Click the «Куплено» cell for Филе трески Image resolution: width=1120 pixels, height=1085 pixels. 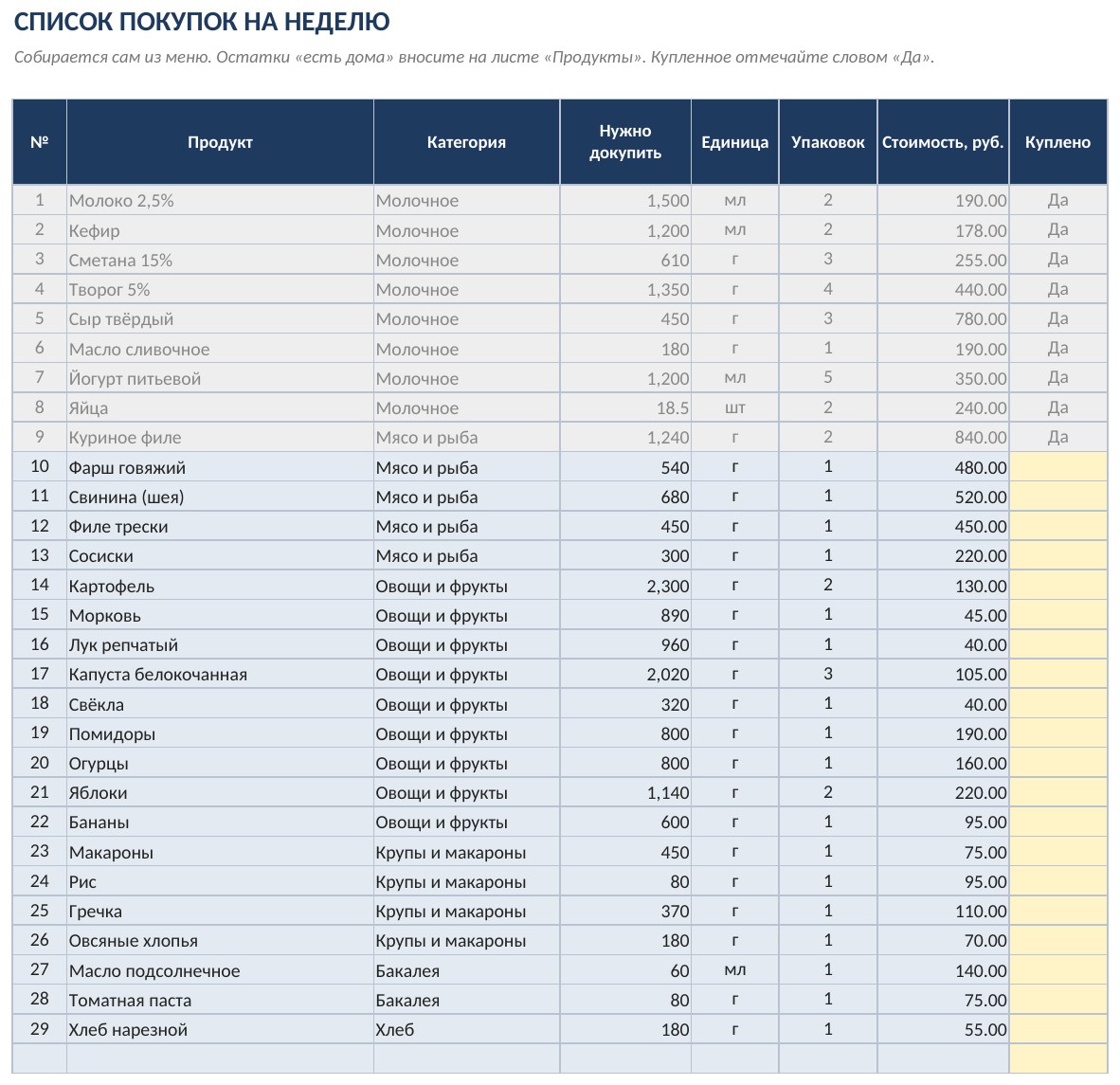pos(1057,527)
